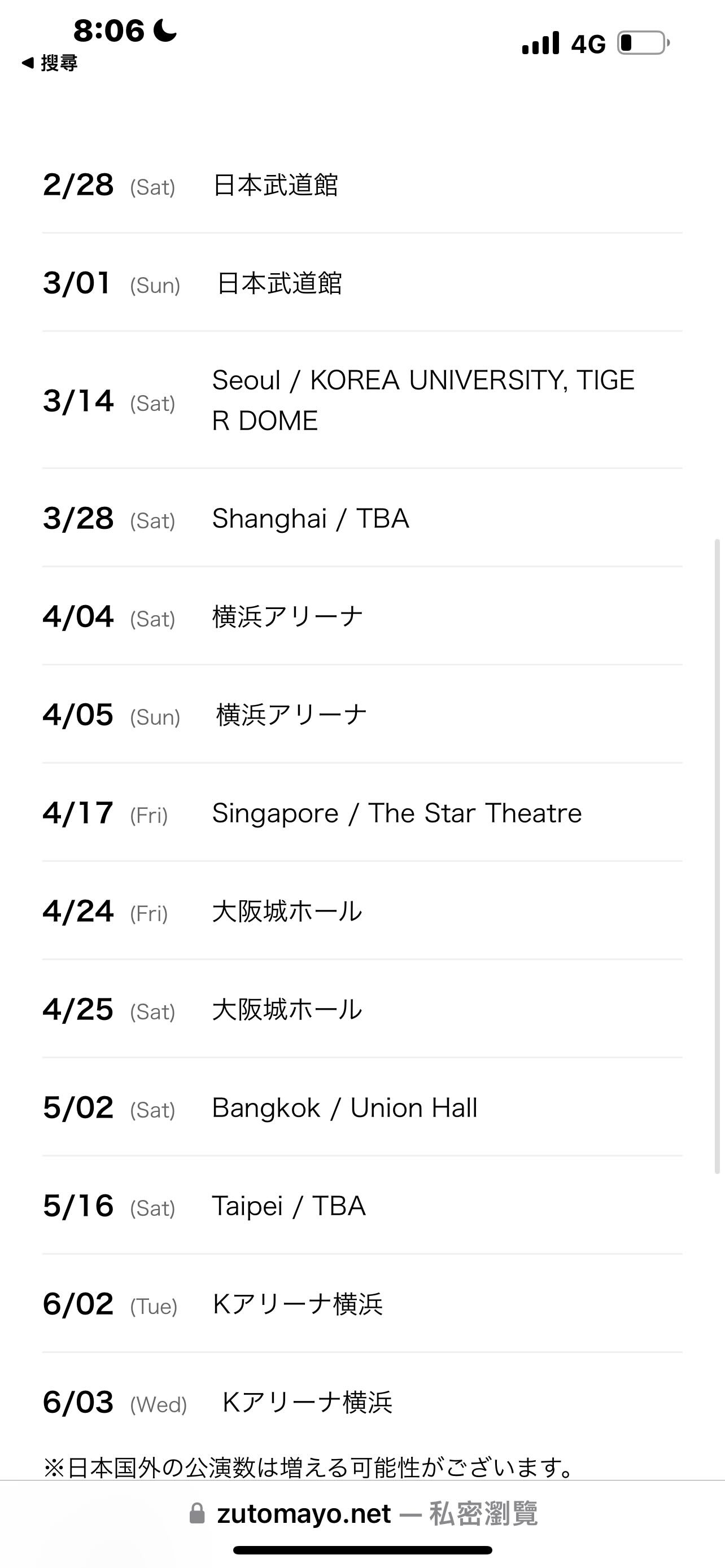Image resolution: width=725 pixels, height=1568 pixels.
Task: Select the 6/02 Kアリーナ横浜 show
Action: [361, 1304]
